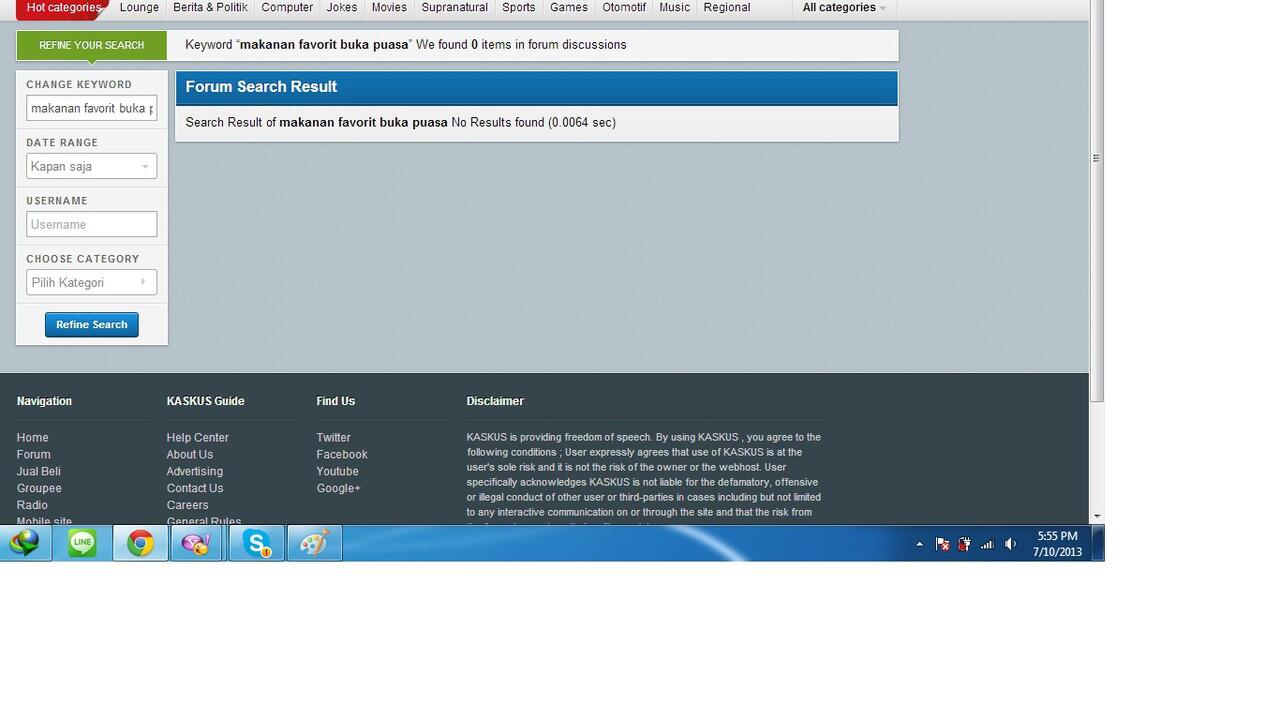
Task: Show hidden system tray icons
Action: pyautogui.click(x=919, y=544)
